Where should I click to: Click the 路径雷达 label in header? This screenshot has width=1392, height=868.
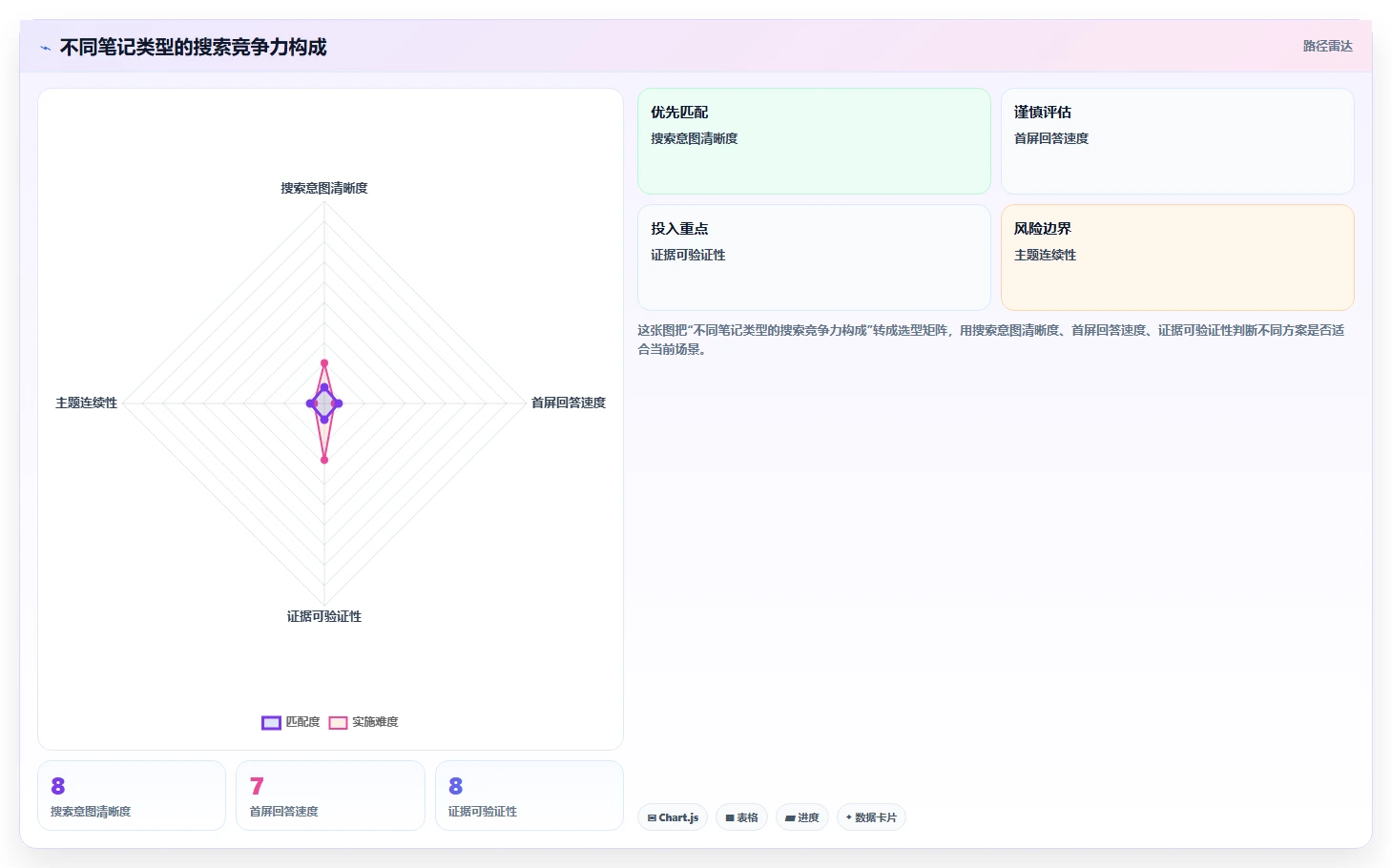[x=1328, y=46]
